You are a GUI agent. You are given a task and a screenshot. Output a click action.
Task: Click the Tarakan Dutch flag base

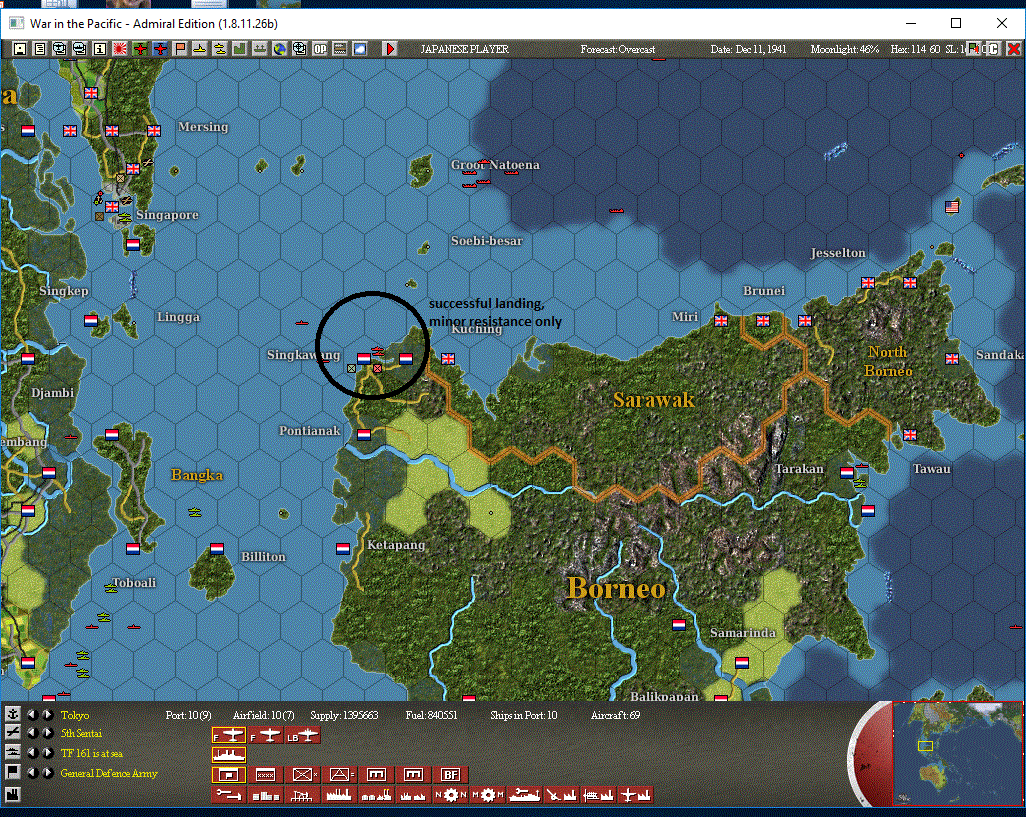[x=847, y=472]
